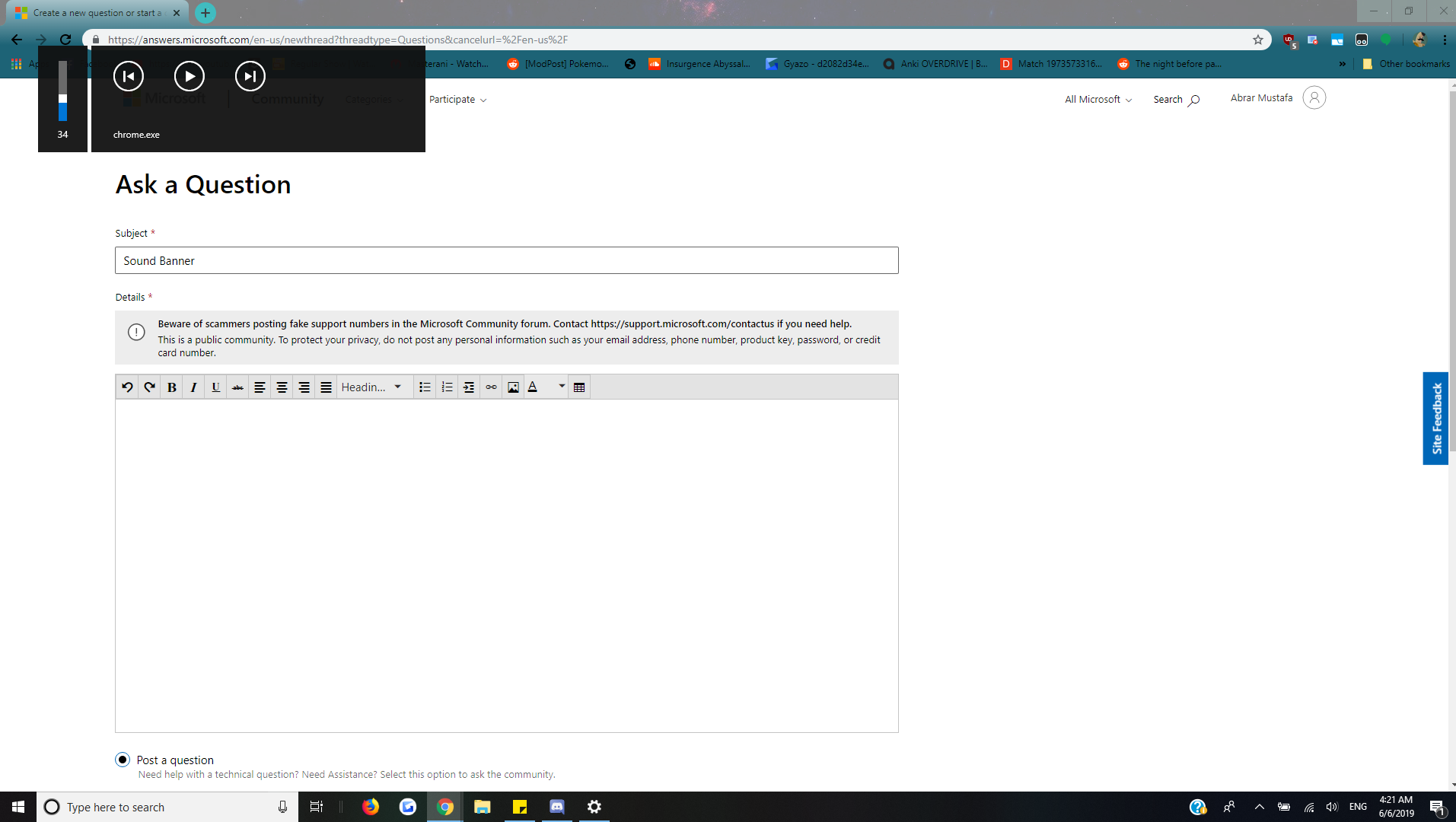The height and width of the screenshot is (822, 1456).
Task: Open the Other bookmarks folder
Action: pyautogui.click(x=1406, y=64)
